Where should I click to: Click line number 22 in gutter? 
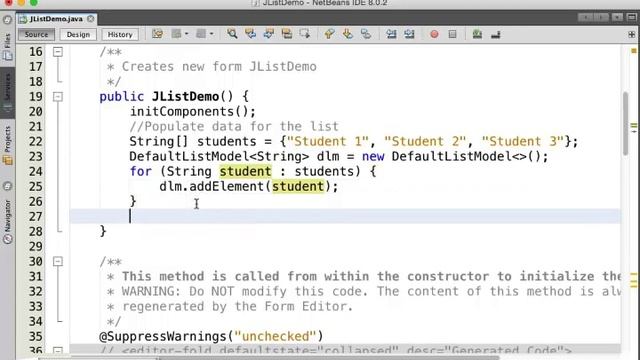36,142
